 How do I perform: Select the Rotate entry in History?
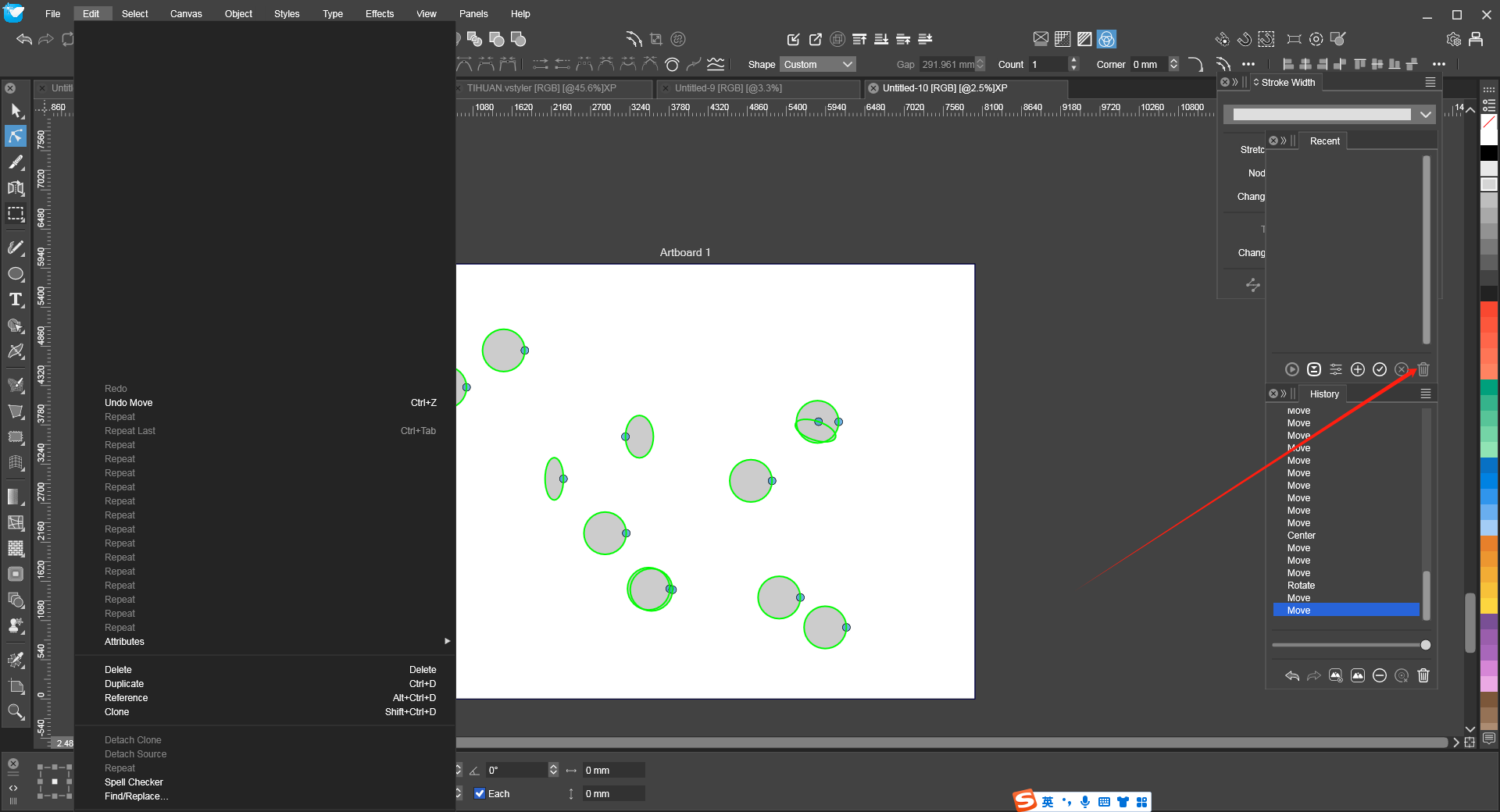(x=1301, y=586)
